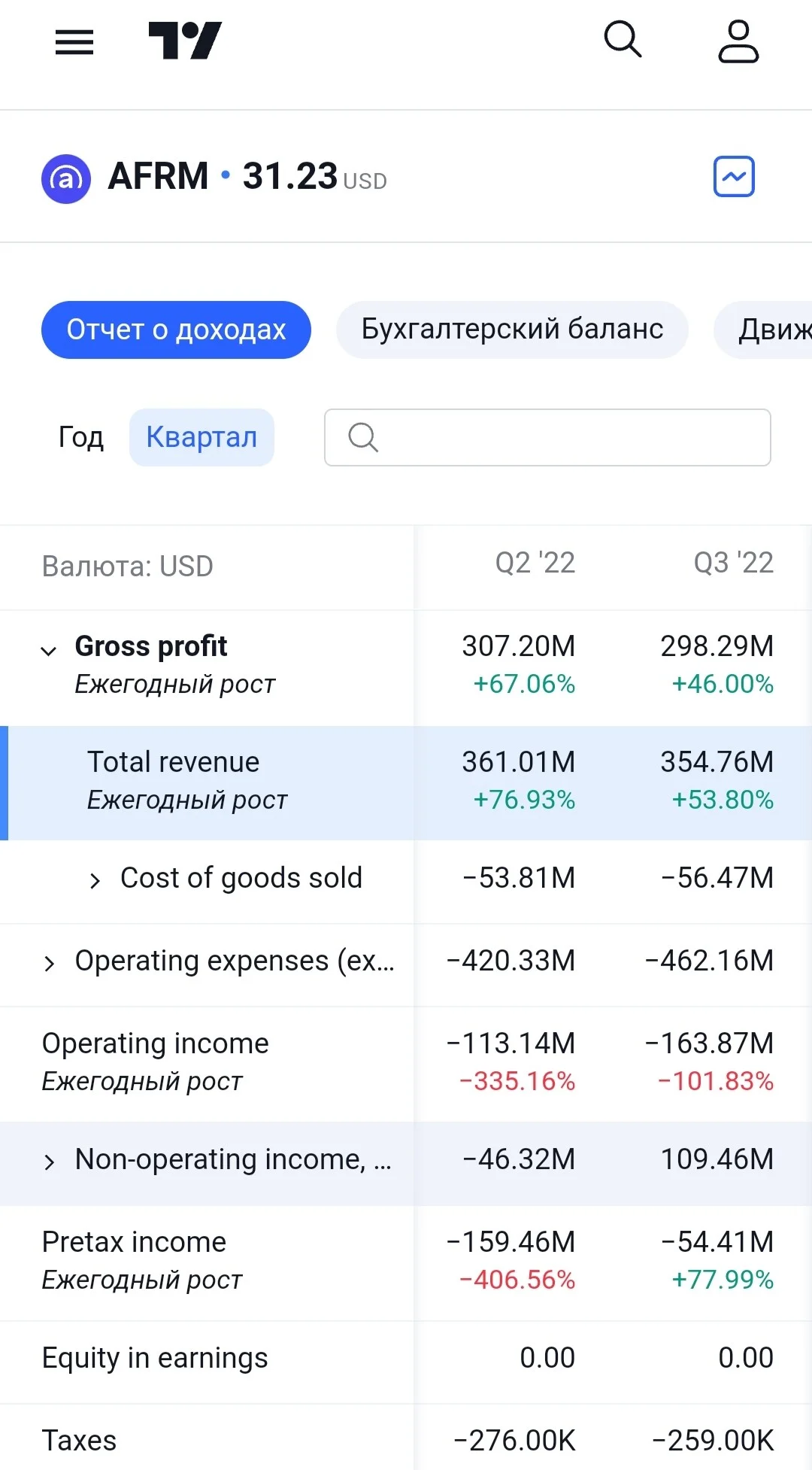812x1470 pixels.
Task: Click the Equity in earnings label
Action: coord(155,1358)
